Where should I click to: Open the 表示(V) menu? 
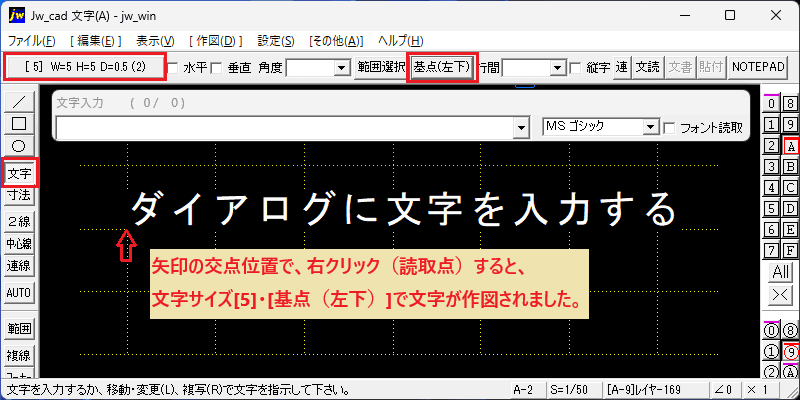click(155, 41)
